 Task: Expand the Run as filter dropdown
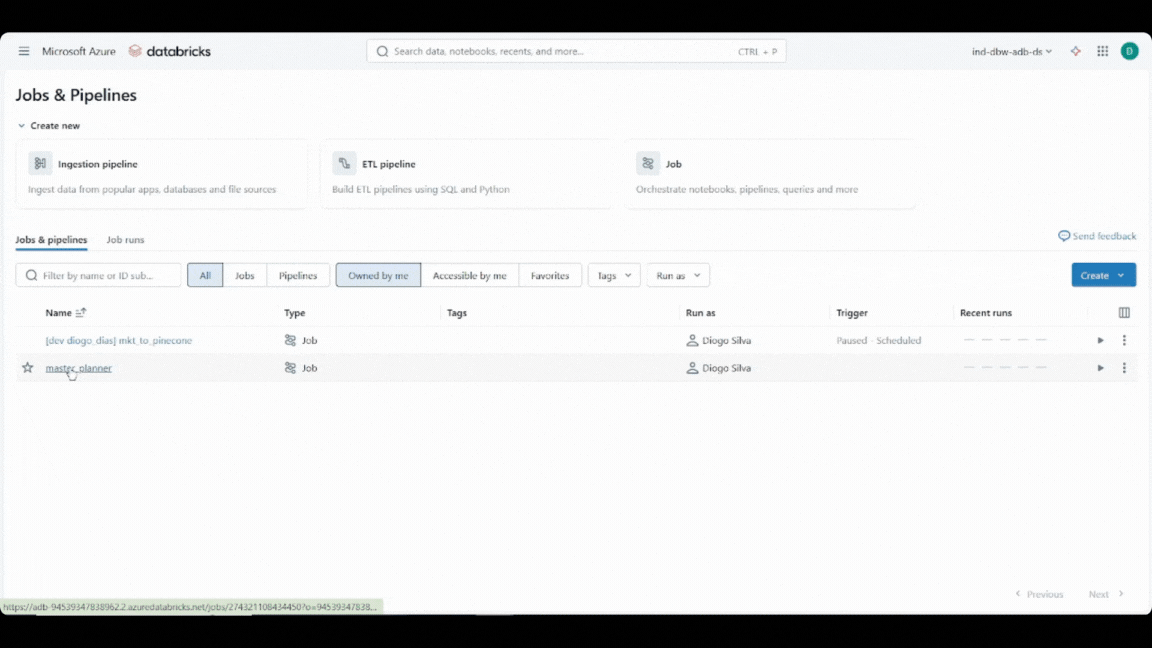click(x=678, y=275)
